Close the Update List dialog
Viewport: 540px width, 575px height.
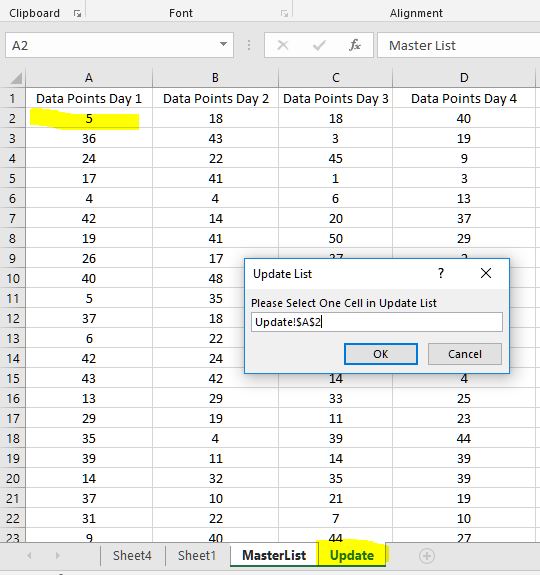[x=486, y=273]
